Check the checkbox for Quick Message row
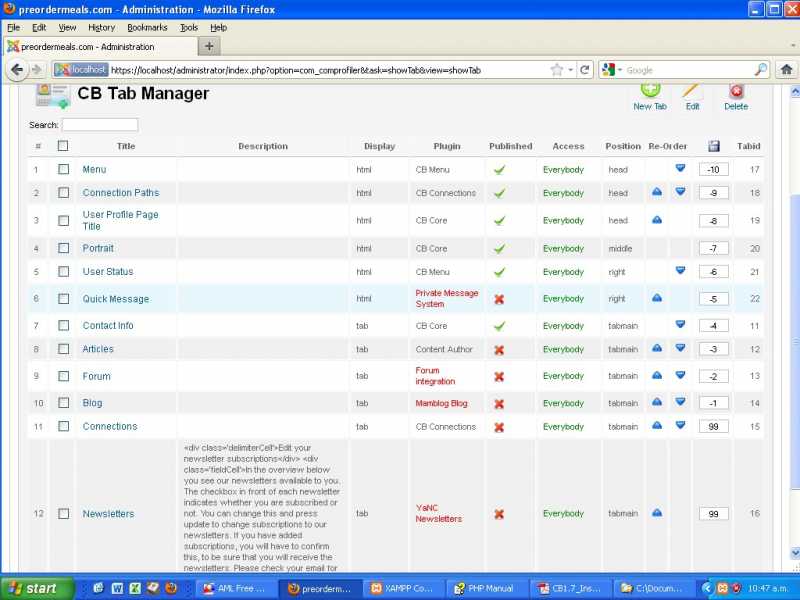The width and height of the screenshot is (800, 600). pos(63,298)
